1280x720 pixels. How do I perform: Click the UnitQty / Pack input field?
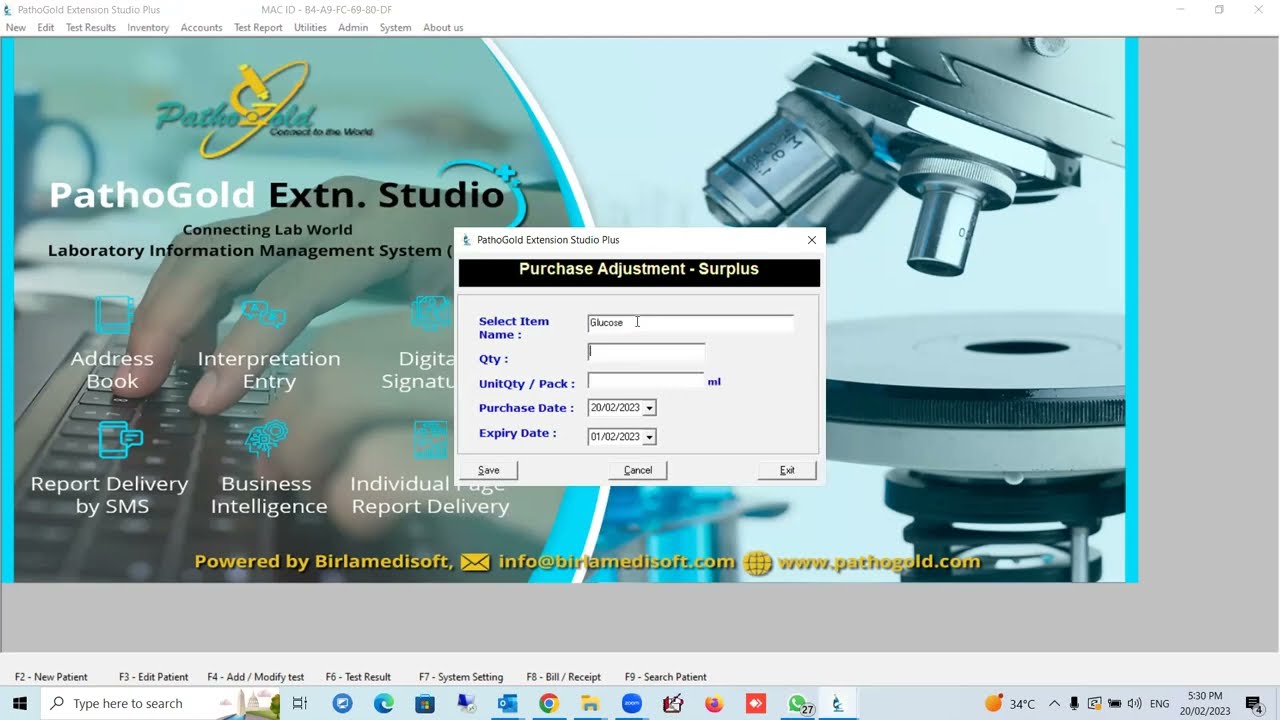coord(646,381)
